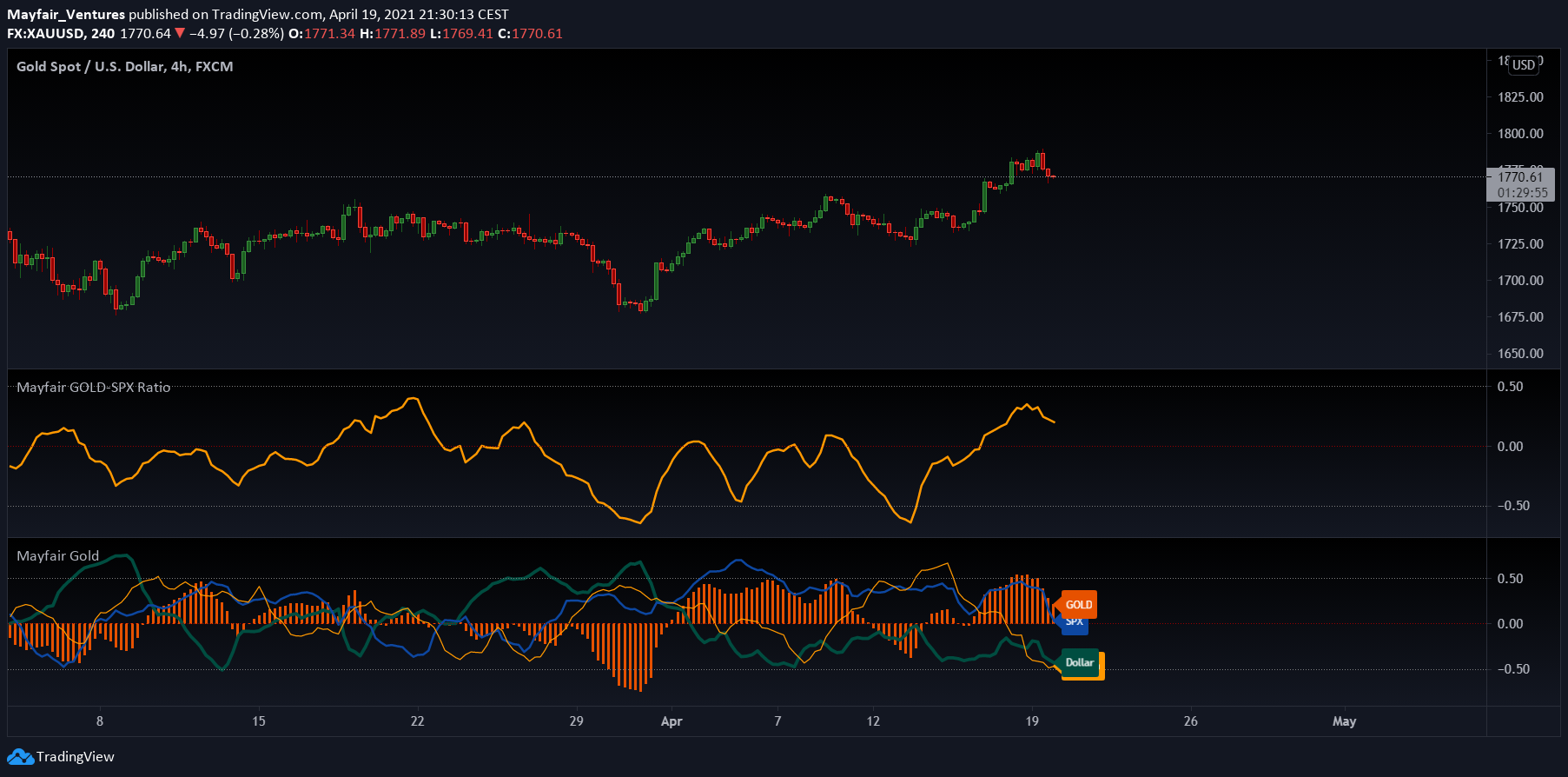
Task: Click the -0.50 label in ratio pane
Action: pos(1513,506)
